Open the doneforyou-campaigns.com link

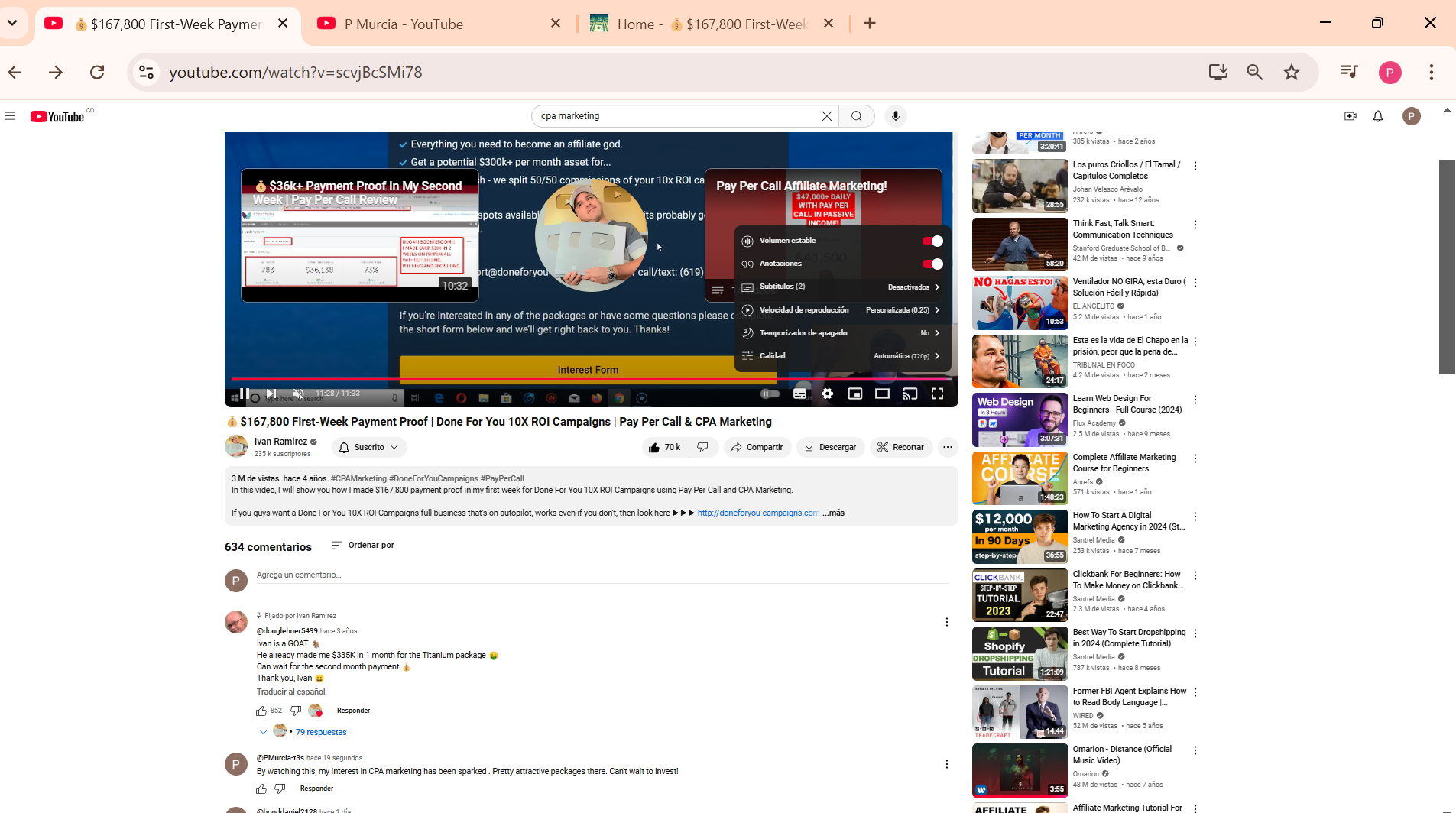[757, 513]
